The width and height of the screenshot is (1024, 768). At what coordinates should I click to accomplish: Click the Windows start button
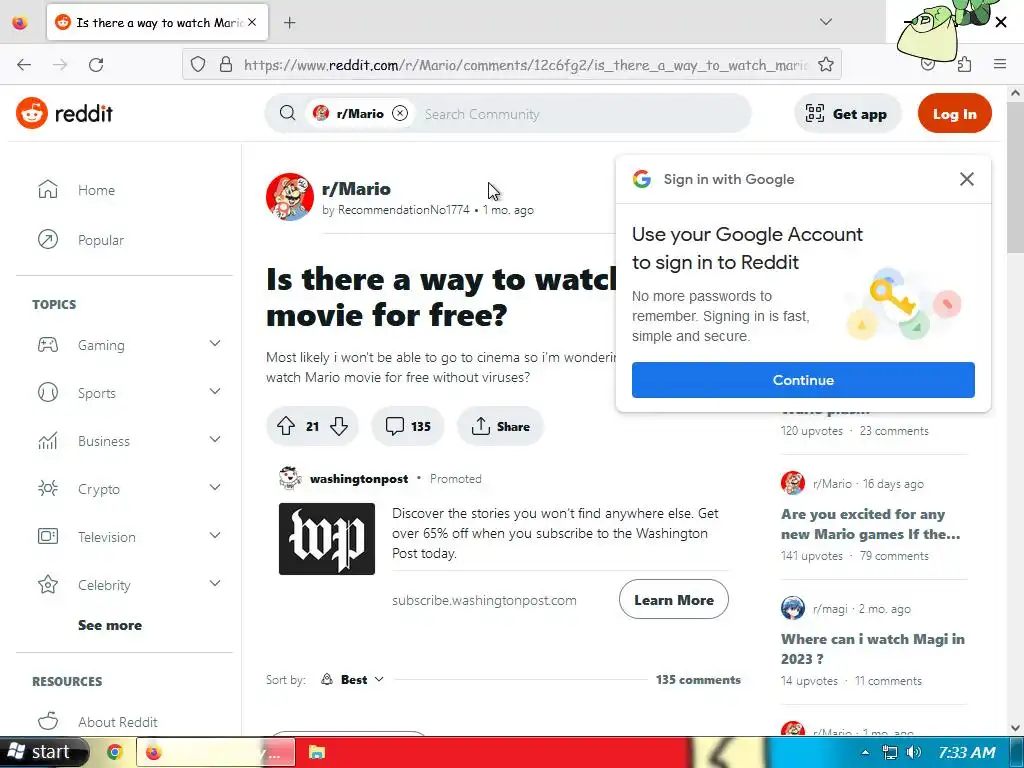coord(43,752)
